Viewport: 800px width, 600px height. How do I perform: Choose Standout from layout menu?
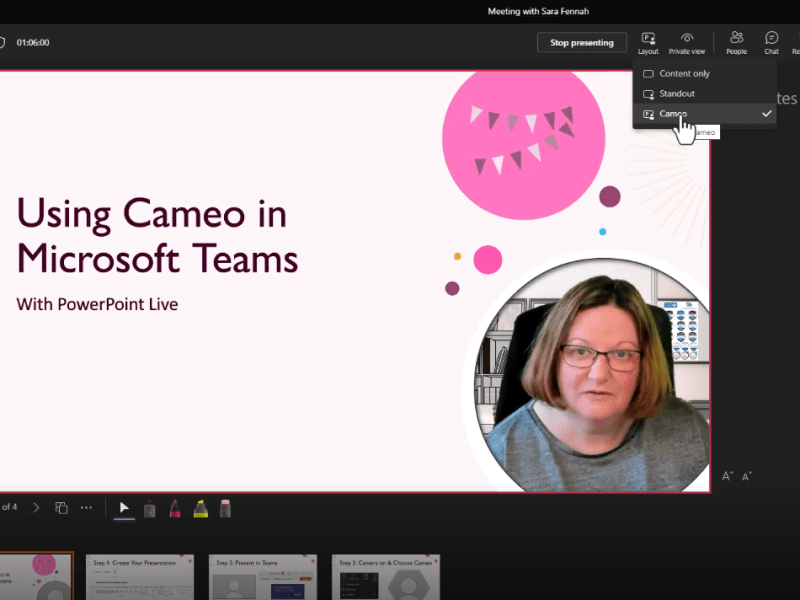(x=680, y=93)
